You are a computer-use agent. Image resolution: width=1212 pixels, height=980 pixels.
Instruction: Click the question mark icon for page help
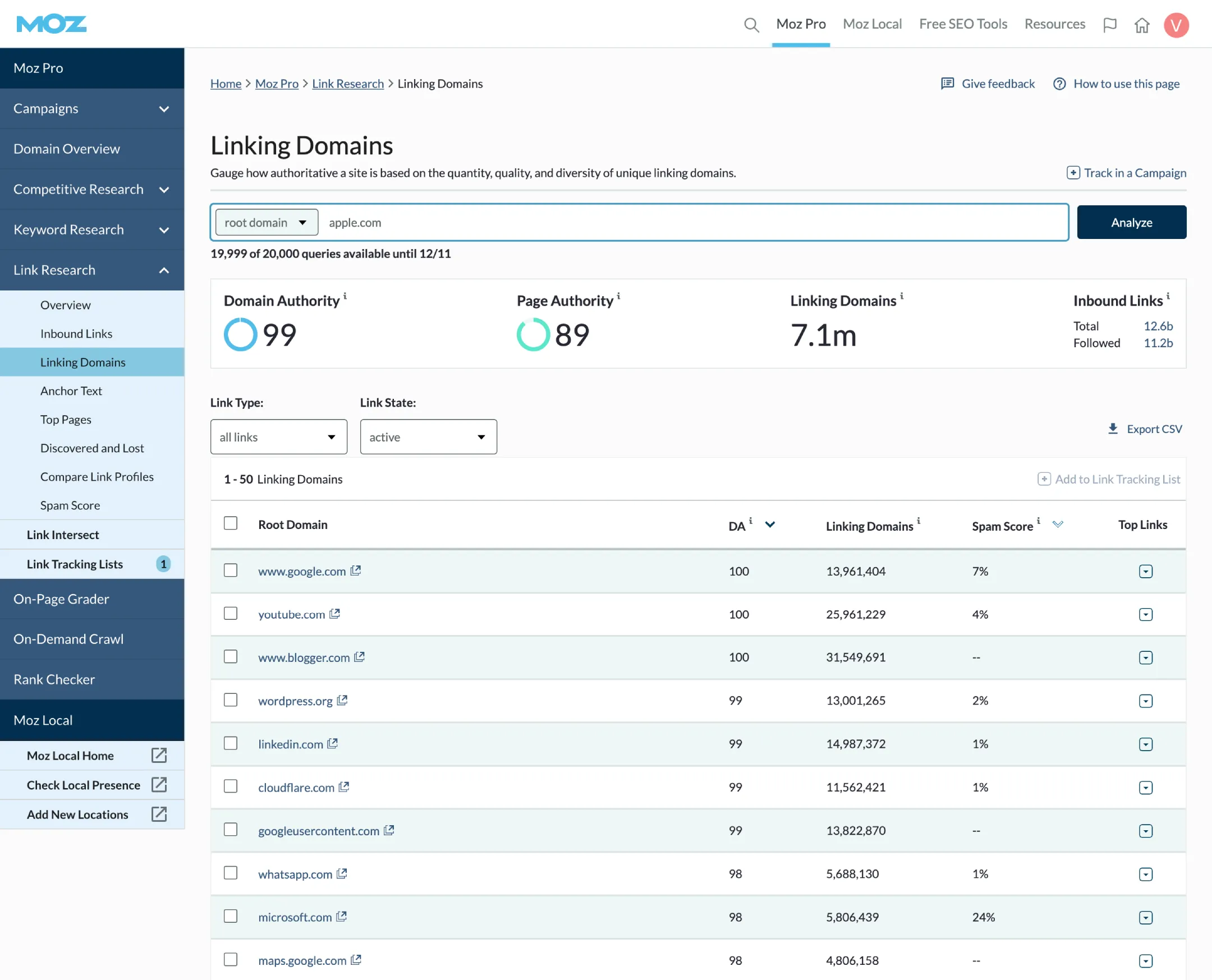coord(1059,83)
